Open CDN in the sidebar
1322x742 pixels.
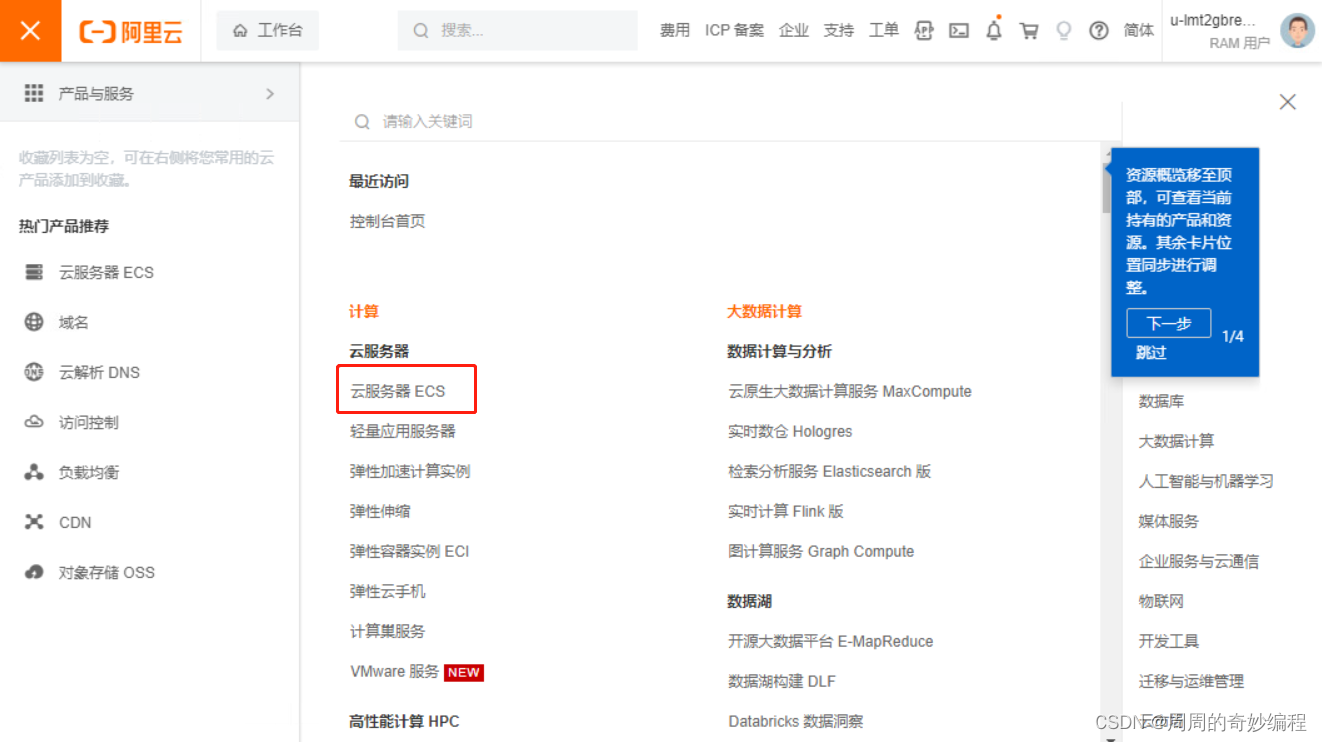(x=75, y=522)
